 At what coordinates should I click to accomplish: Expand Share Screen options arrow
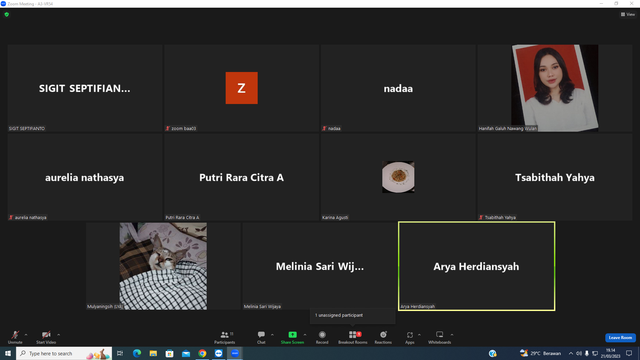305,335
